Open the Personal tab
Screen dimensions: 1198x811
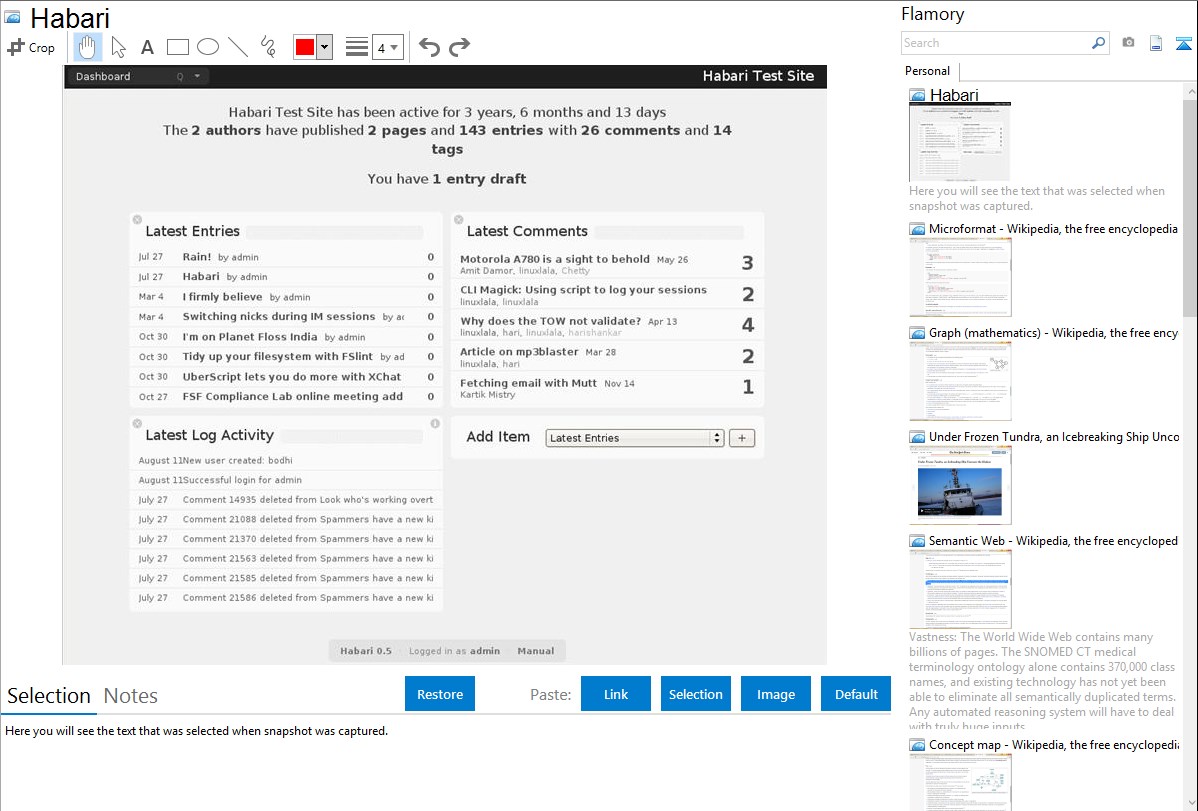point(928,71)
